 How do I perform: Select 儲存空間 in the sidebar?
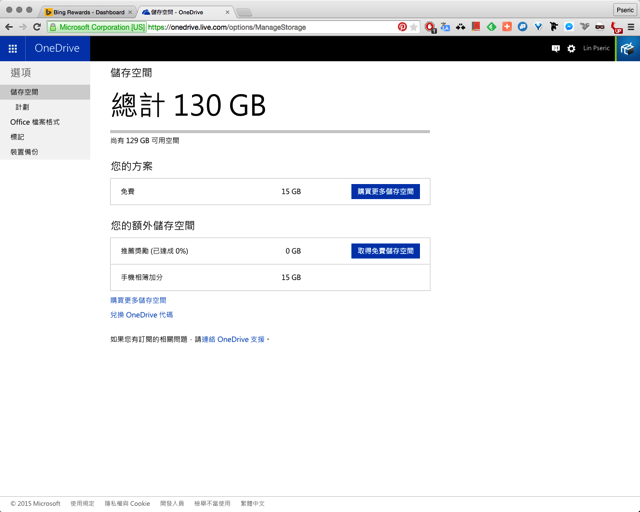[x=45, y=92]
